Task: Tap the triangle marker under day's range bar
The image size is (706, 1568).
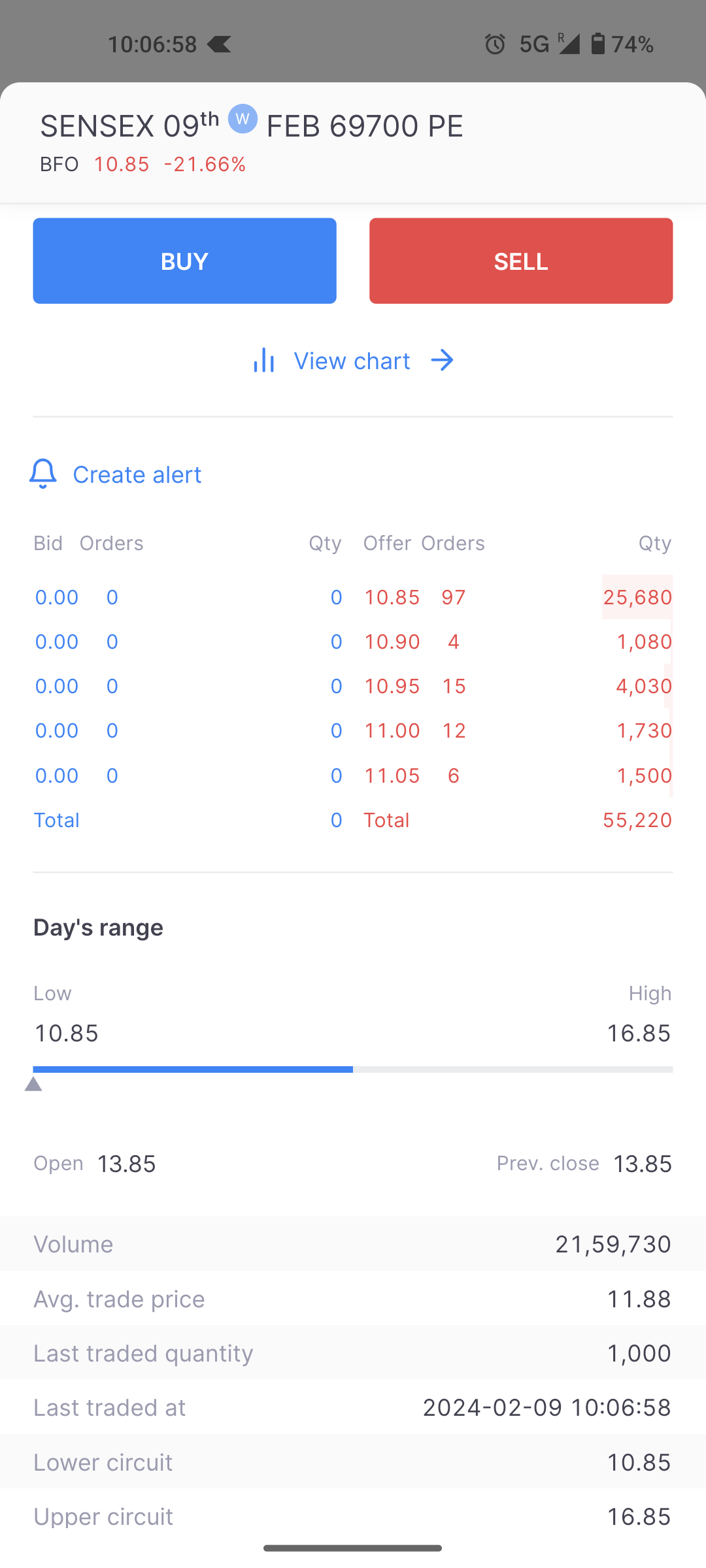Action: click(33, 1085)
